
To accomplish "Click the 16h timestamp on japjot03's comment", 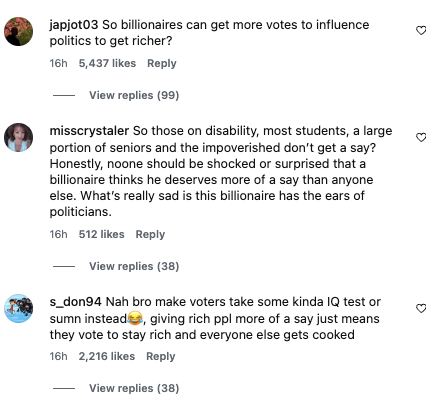I will click(58, 63).
